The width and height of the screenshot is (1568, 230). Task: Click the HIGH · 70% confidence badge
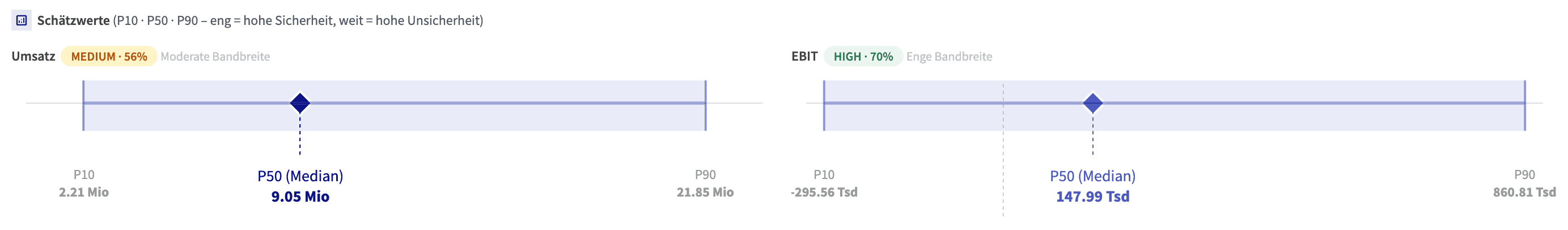pos(863,56)
